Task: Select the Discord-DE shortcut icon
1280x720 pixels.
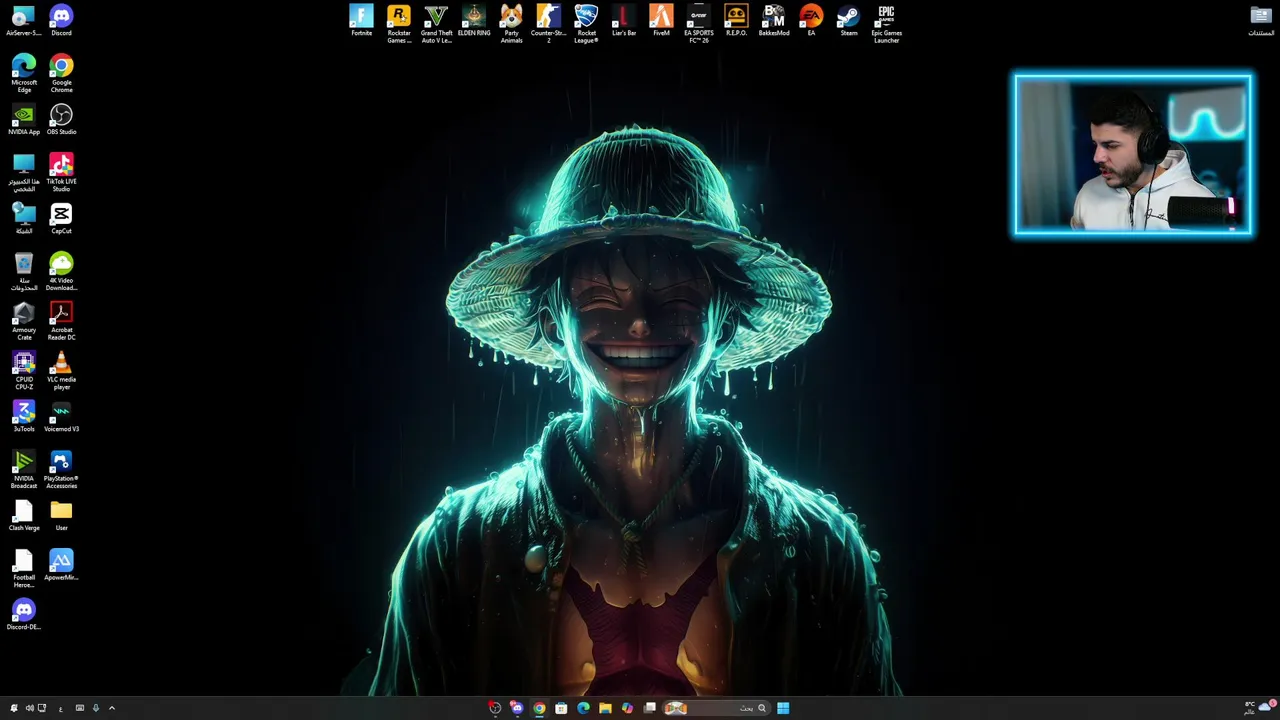Action: coord(24,615)
